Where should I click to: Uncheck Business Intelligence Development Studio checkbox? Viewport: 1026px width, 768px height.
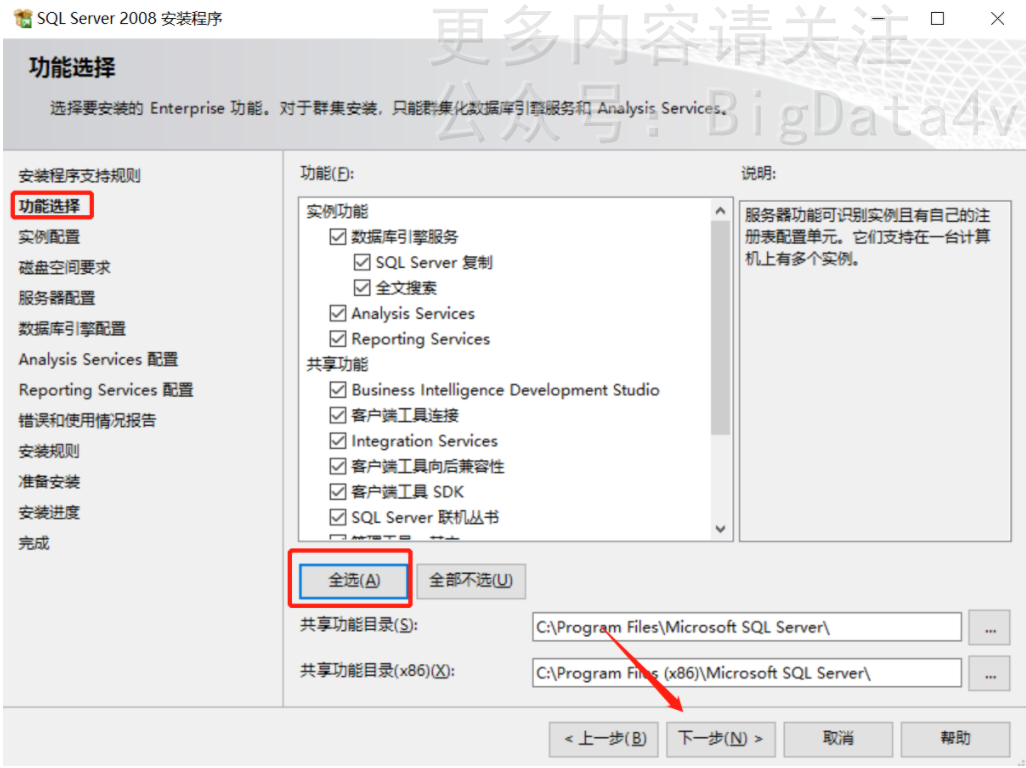coord(338,390)
